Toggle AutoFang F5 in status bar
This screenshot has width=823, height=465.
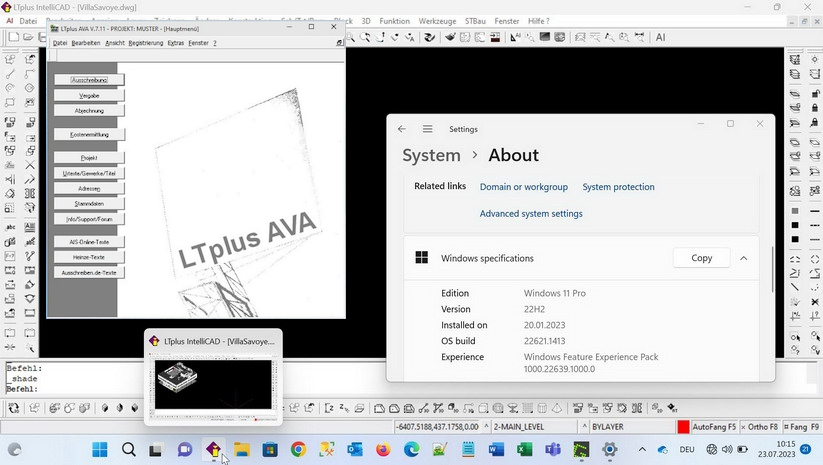click(x=714, y=427)
